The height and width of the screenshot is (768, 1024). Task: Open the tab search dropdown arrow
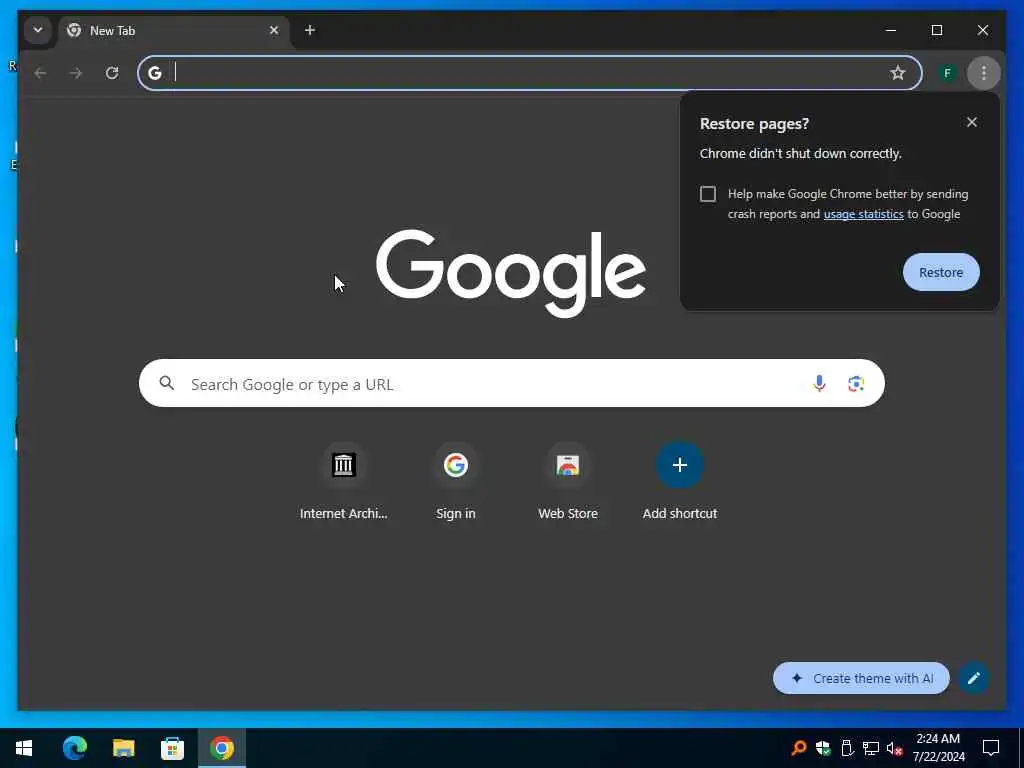(x=38, y=30)
